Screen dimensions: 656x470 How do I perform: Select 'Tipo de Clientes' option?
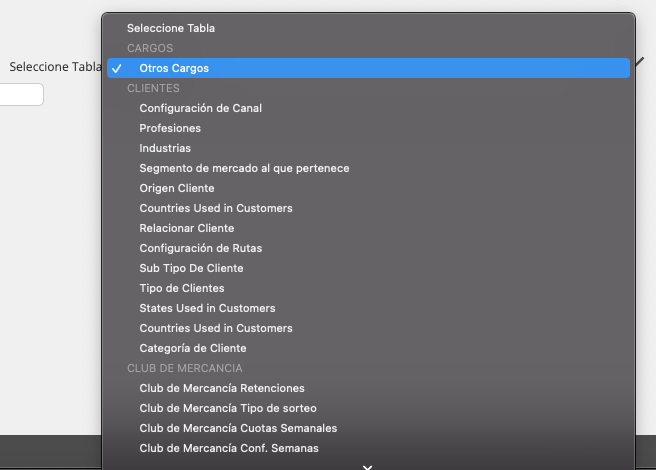368,288
